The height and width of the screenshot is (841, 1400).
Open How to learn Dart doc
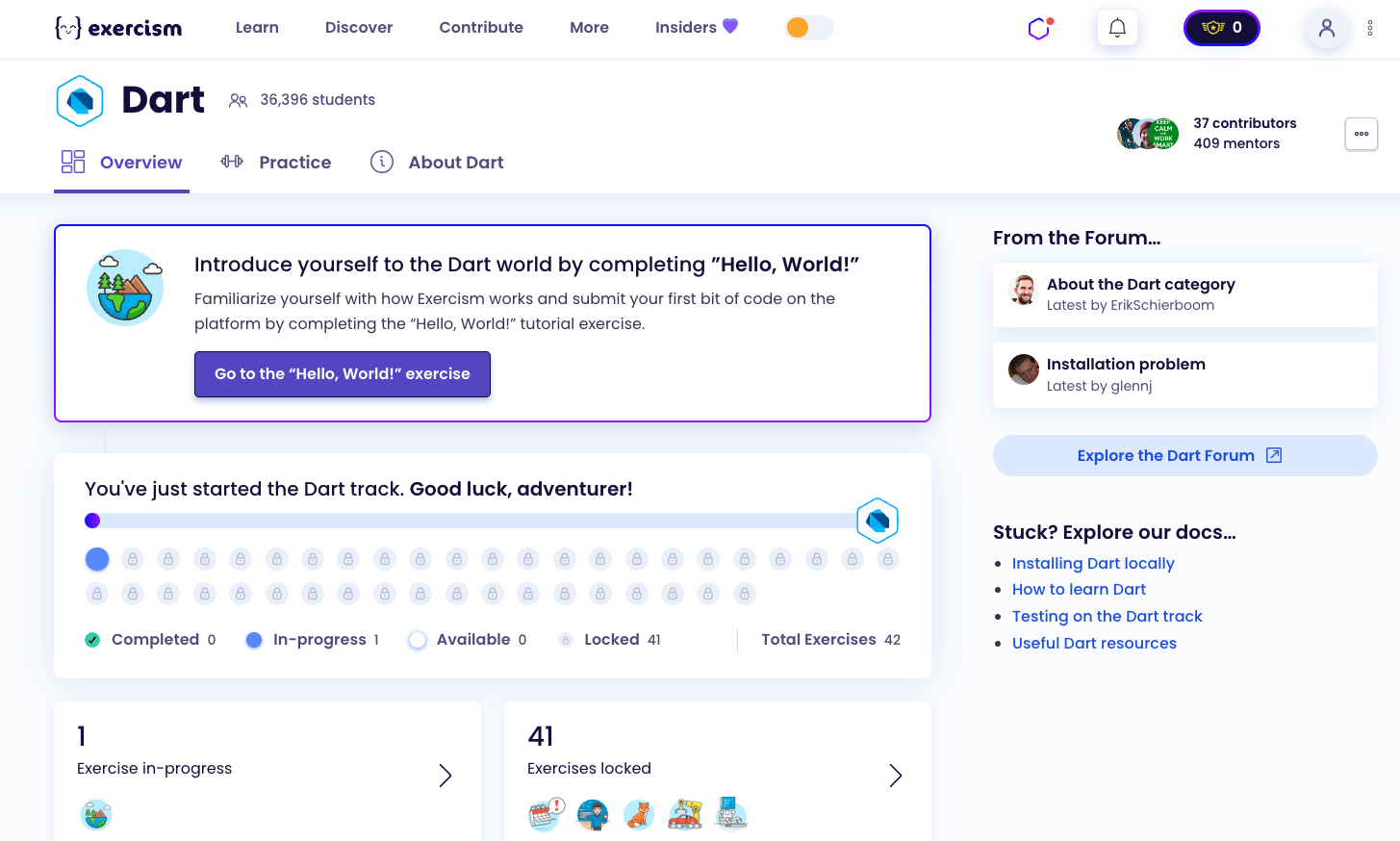pos(1079,589)
